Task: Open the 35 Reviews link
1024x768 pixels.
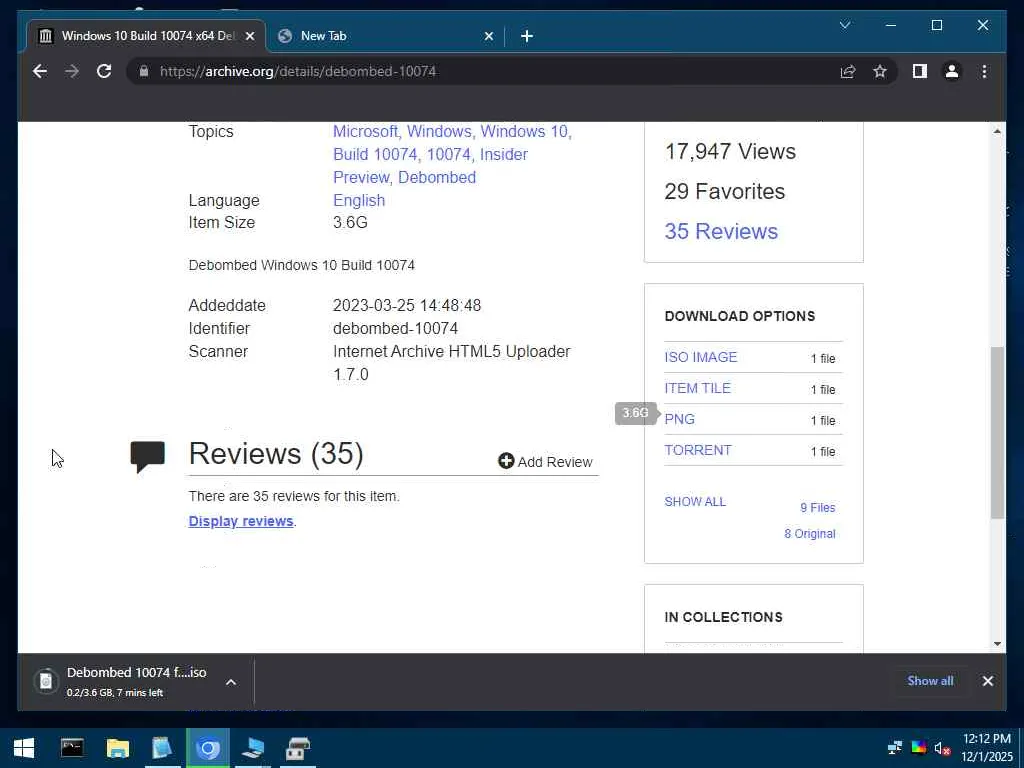Action: [x=721, y=231]
